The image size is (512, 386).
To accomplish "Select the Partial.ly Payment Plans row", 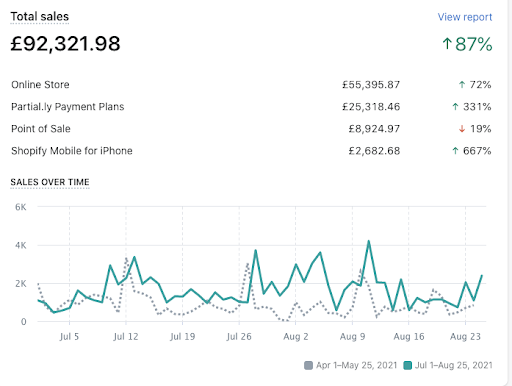I will pos(251,107).
